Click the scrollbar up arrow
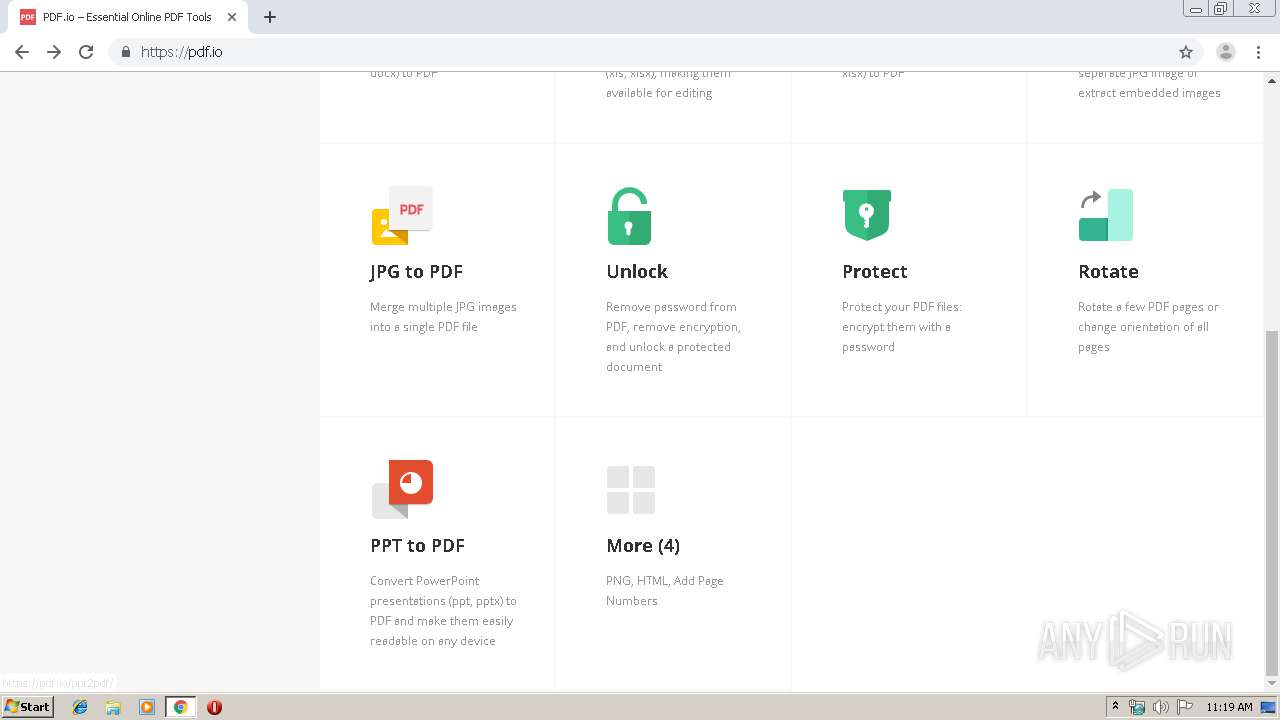The image size is (1280, 720). (x=1272, y=79)
